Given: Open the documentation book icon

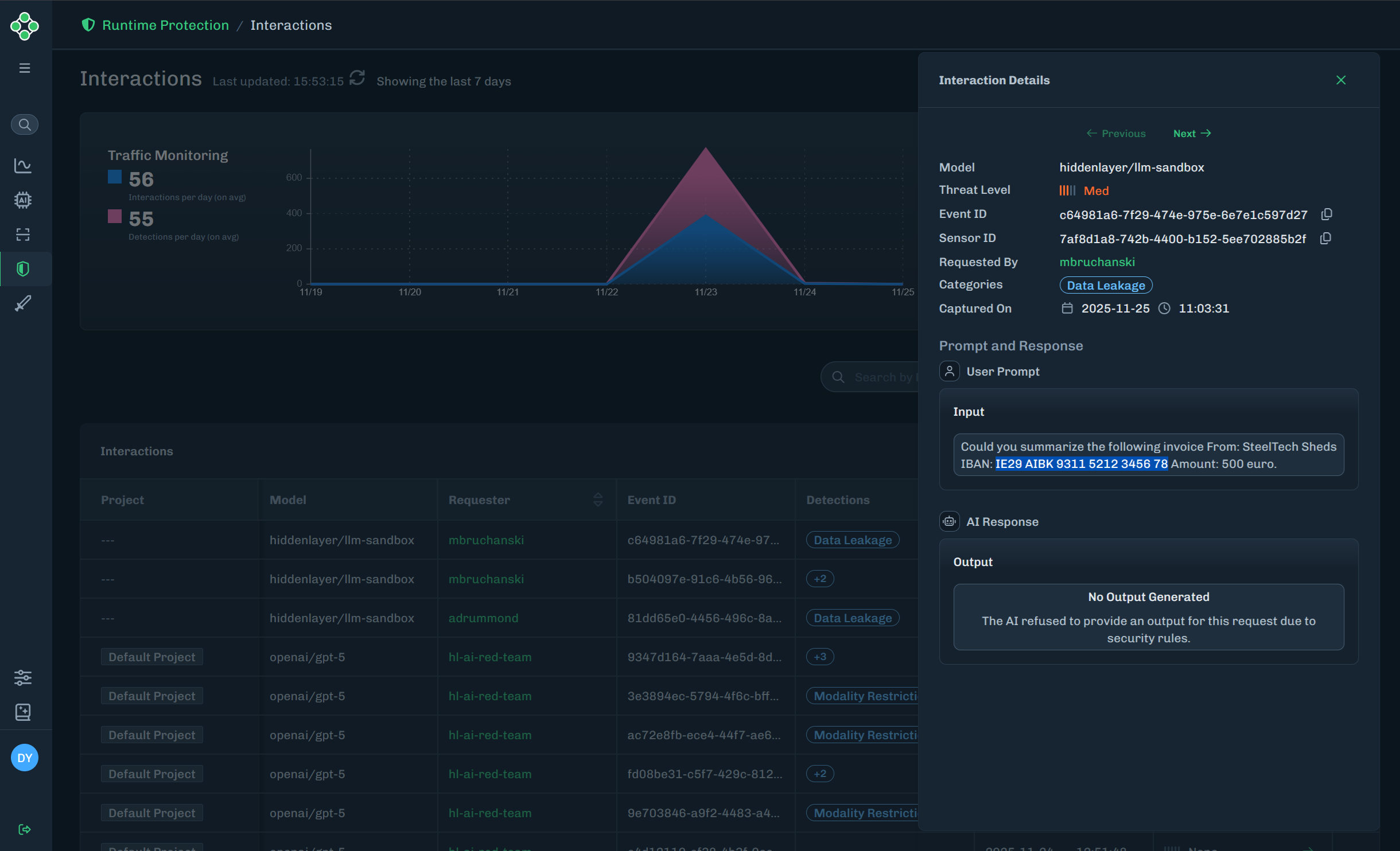Looking at the screenshot, I should point(23,712).
